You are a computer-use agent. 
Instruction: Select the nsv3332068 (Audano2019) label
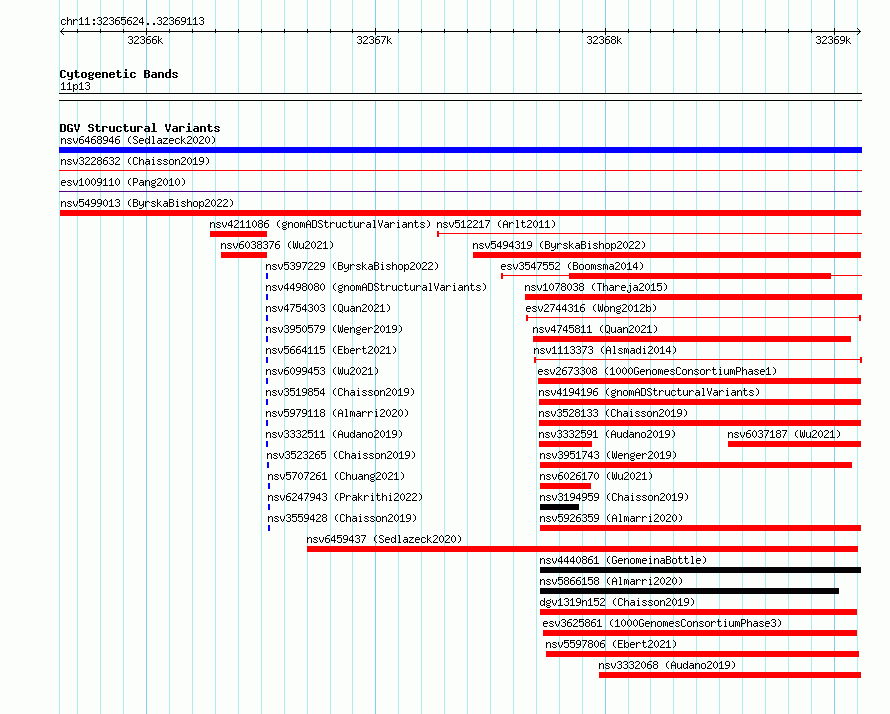[x=667, y=665]
